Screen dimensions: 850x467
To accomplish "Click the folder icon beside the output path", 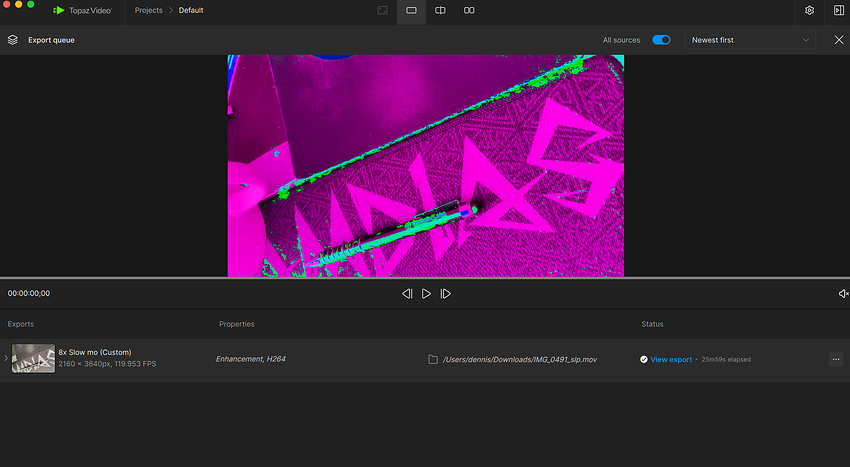I will 433,360.
